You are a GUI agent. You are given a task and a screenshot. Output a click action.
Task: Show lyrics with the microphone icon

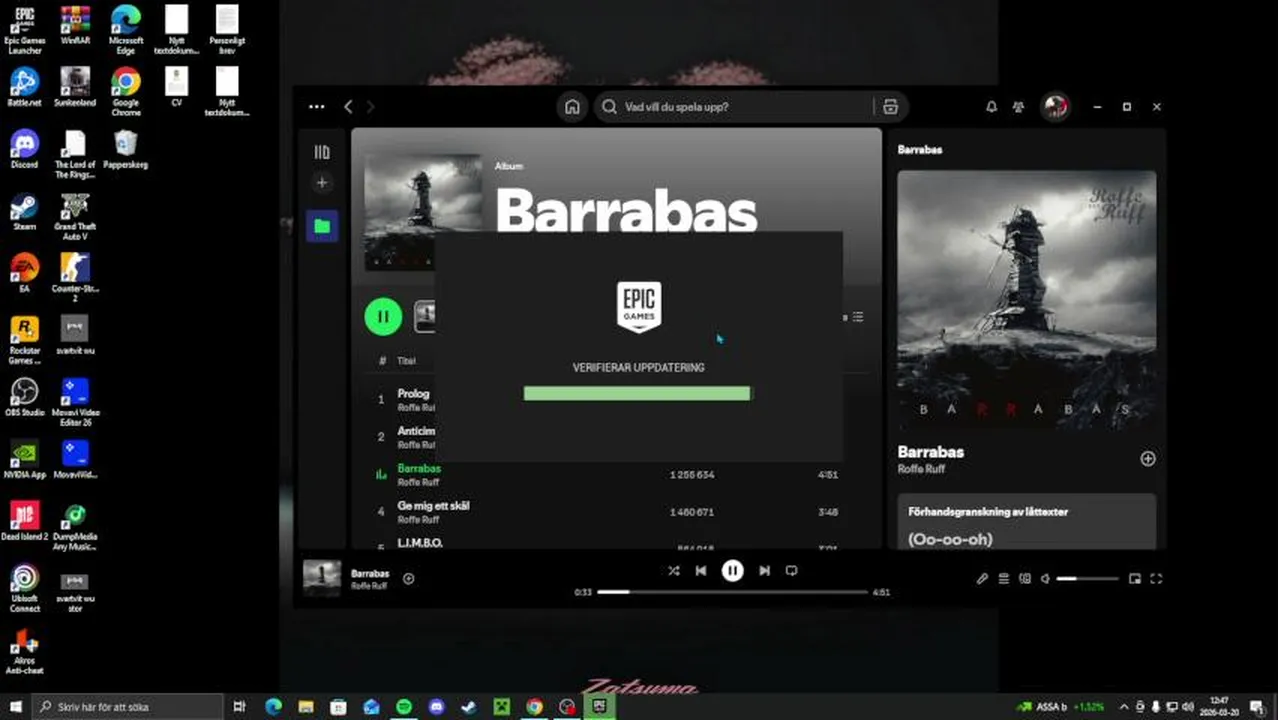[982, 578]
